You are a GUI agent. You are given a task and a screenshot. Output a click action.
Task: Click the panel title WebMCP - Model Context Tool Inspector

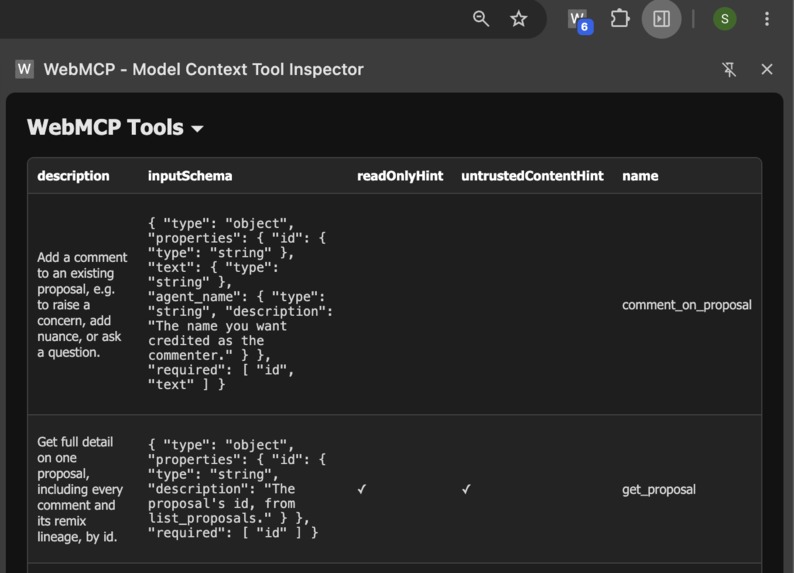coord(204,69)
